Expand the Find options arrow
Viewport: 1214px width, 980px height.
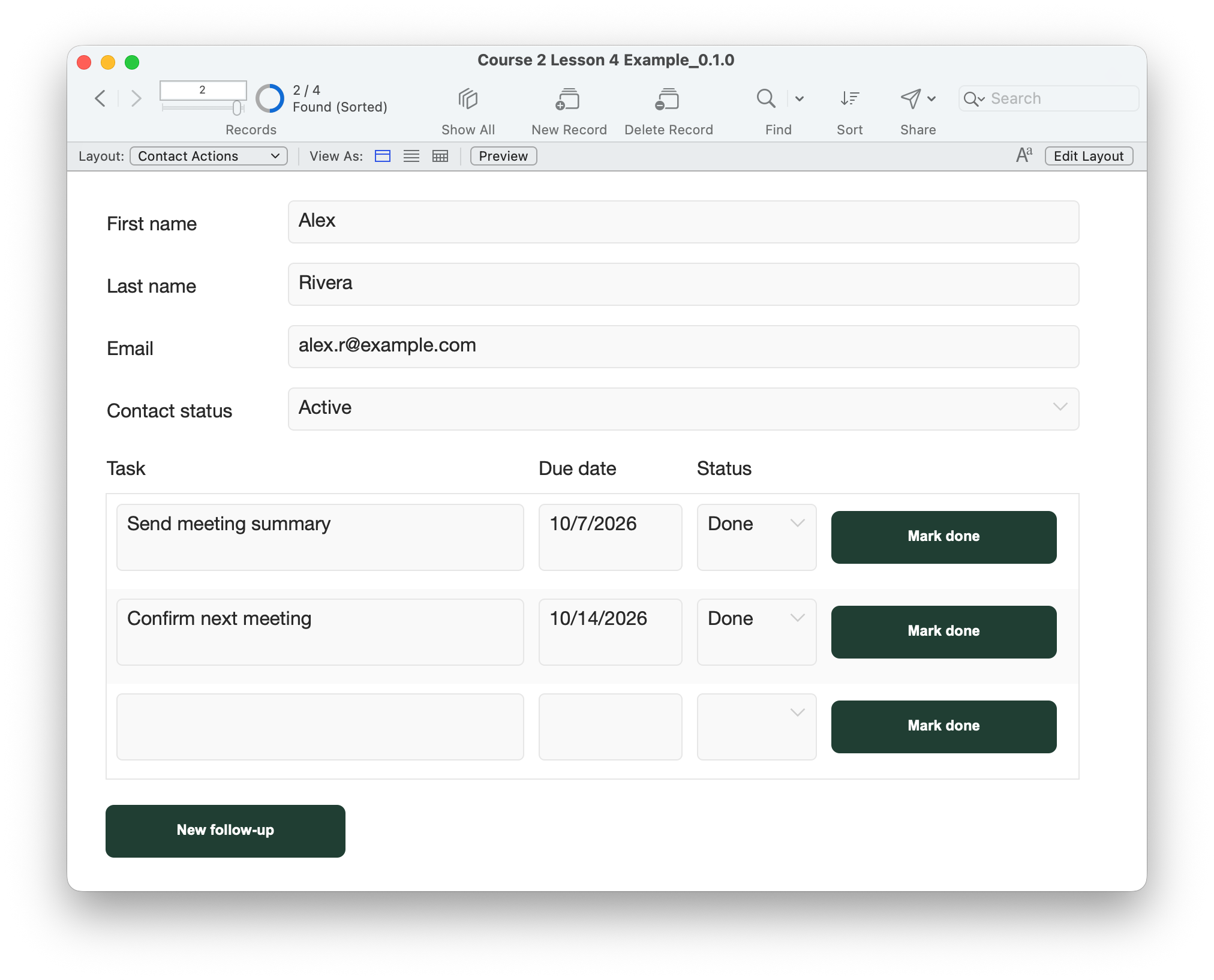(x=800, y=98)
